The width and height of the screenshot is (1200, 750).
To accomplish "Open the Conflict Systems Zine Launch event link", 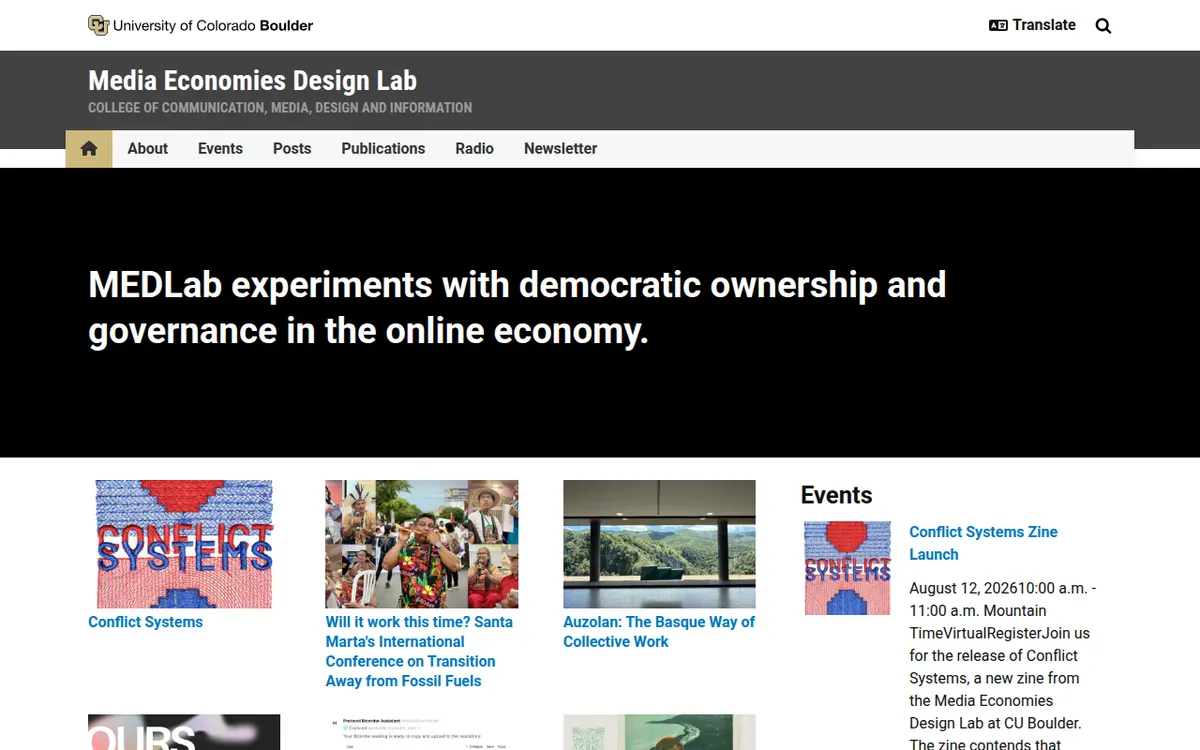I will click(983, 543).
